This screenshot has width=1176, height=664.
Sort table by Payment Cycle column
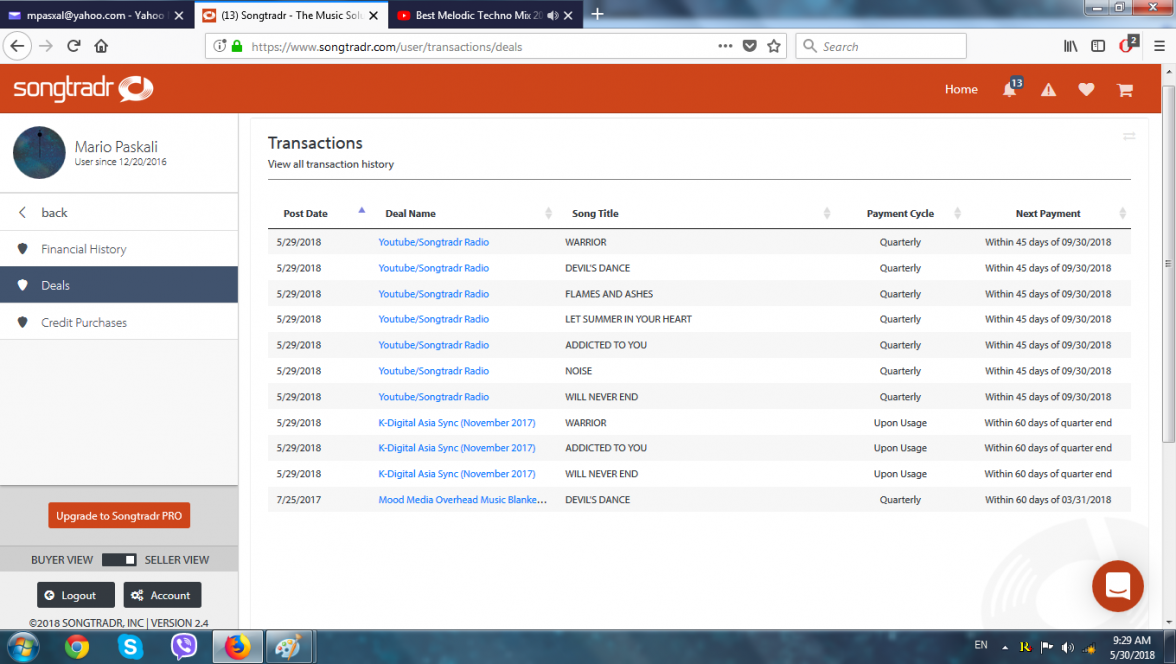(x=957, y=214)
